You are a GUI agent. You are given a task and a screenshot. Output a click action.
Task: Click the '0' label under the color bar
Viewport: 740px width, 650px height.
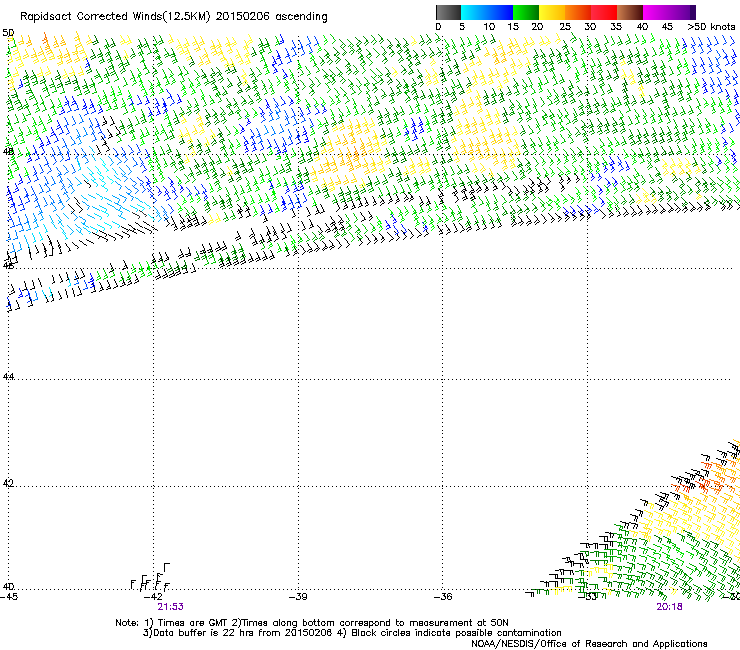[x=438, y=27]
